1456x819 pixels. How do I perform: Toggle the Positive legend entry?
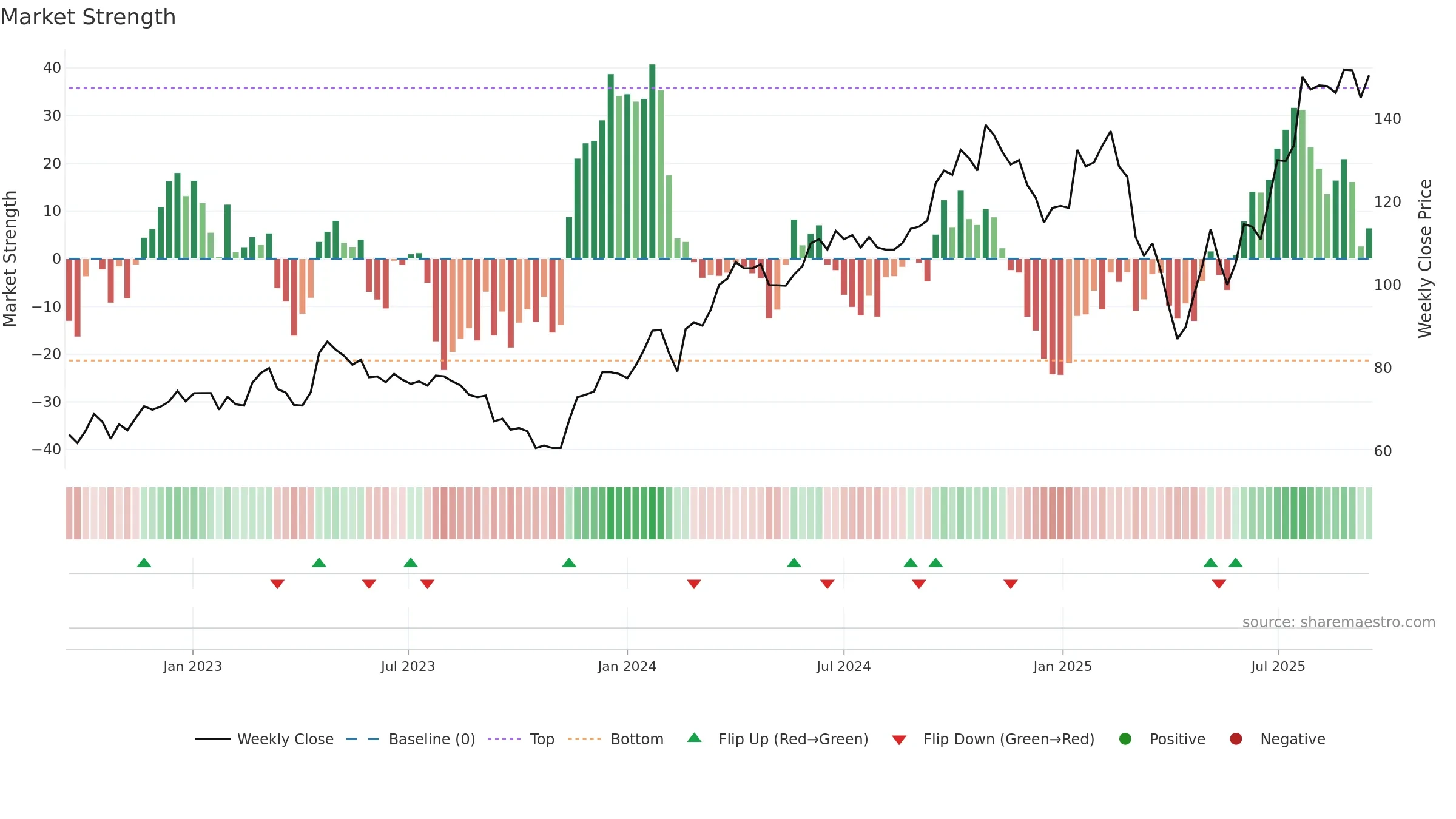coord(1162,739)
